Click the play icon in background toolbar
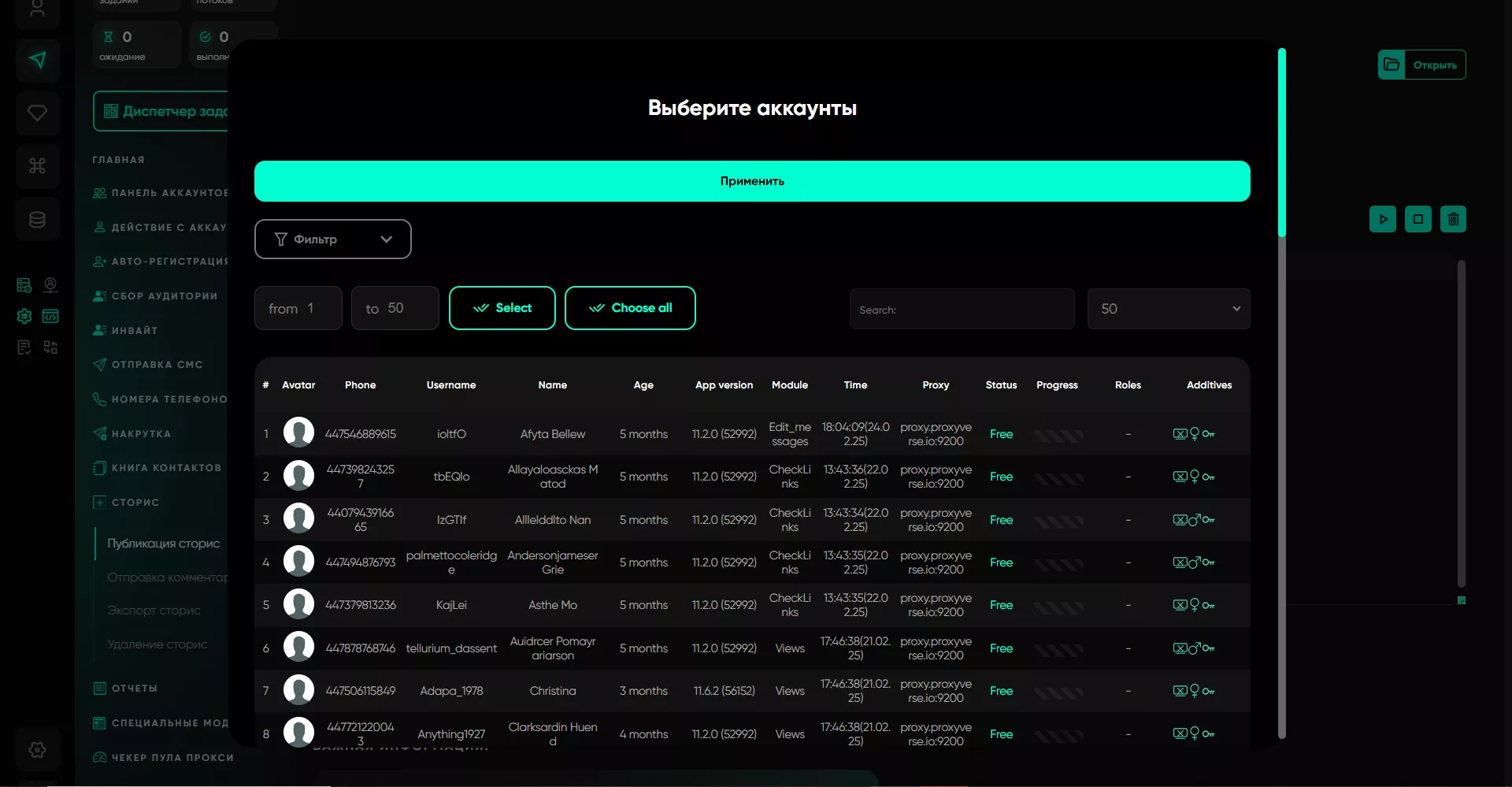The width and height of the screenshot is (1512, 787). [1383, 219]
